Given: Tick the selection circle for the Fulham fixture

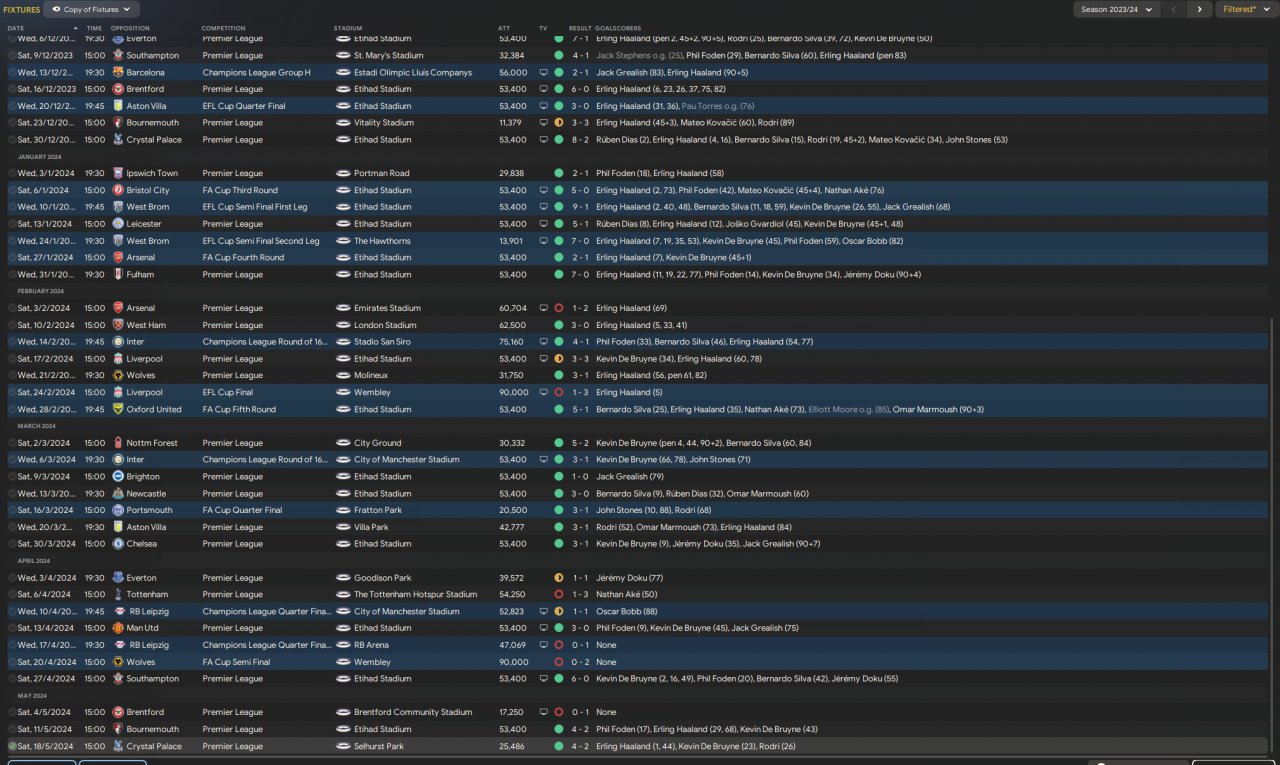Looking at the screenshot, I should (x=12, y=275).
